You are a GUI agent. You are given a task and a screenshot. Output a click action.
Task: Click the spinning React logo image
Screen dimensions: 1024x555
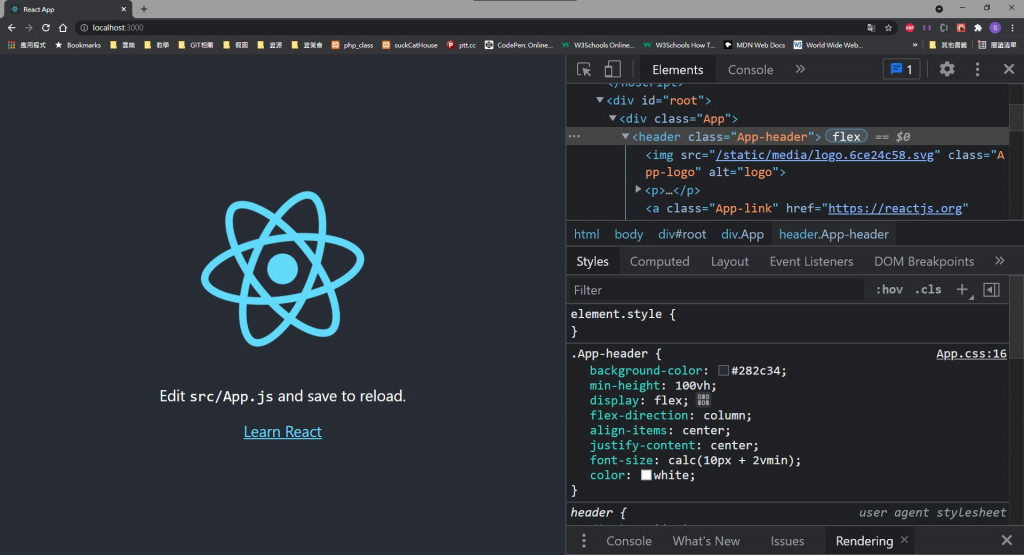pyautogui.click(x=282, y=268)
